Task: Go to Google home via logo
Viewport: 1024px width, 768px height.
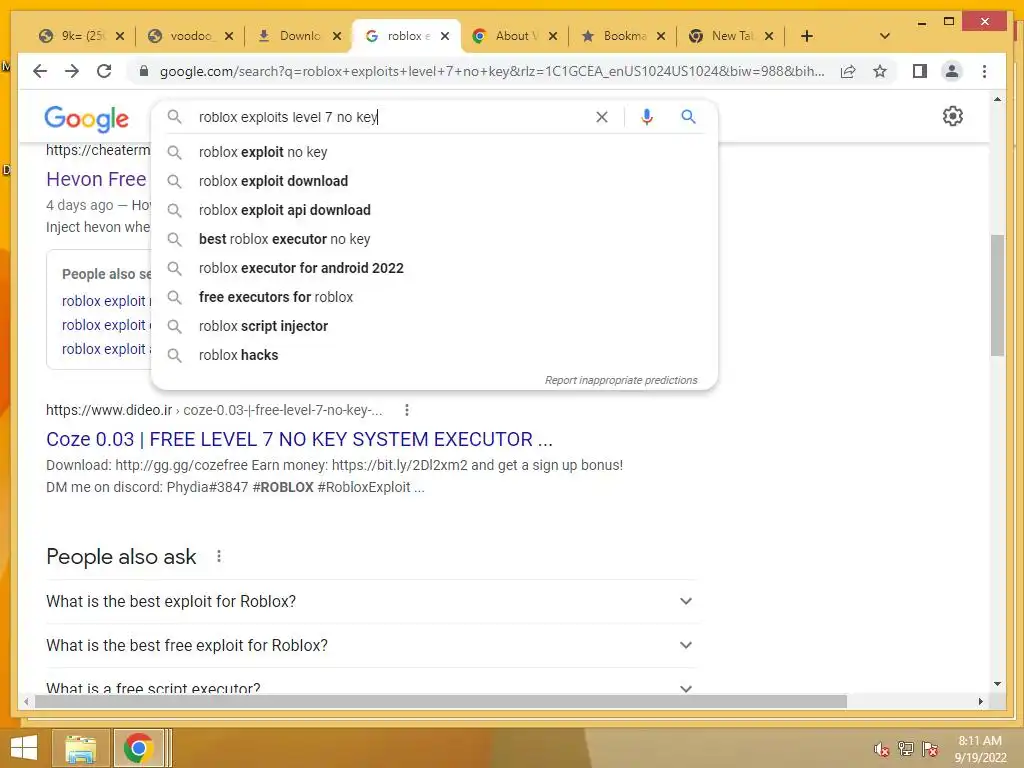Action: click(x=87, y=119)
